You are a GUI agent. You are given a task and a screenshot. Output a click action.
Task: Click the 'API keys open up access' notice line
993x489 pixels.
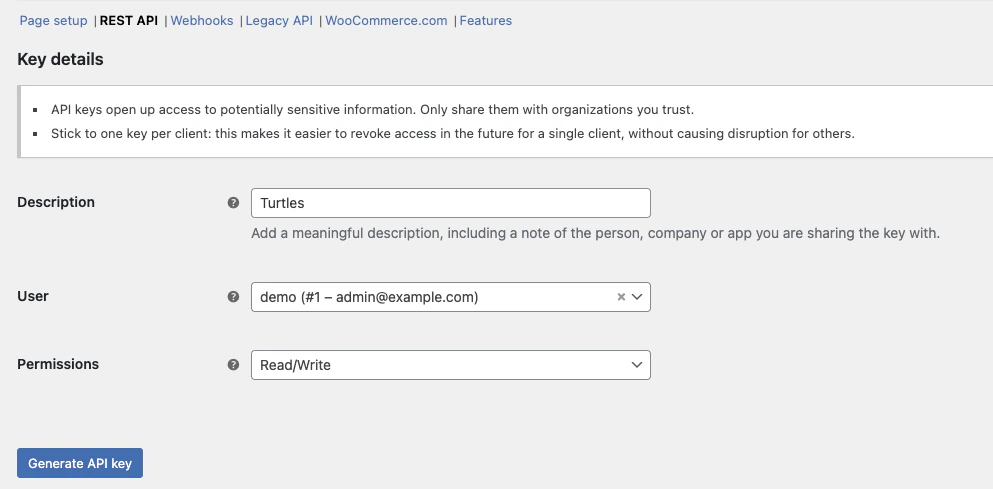(372, 110)
